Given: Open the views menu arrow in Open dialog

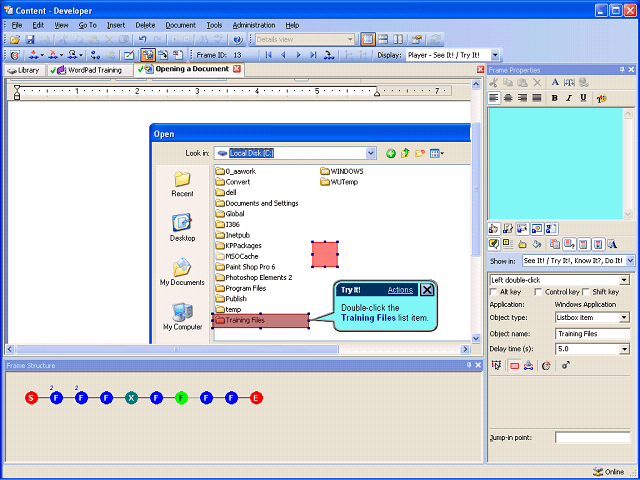Looking at the screenshot, I should click(442, 153).
